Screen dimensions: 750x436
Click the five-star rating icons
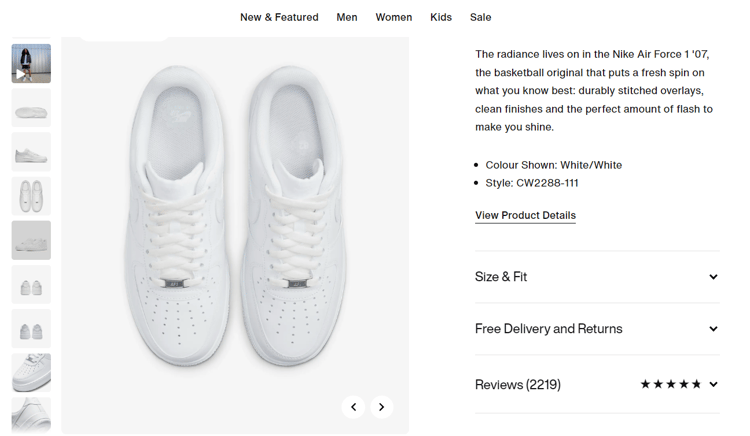(x=670, y=385)
